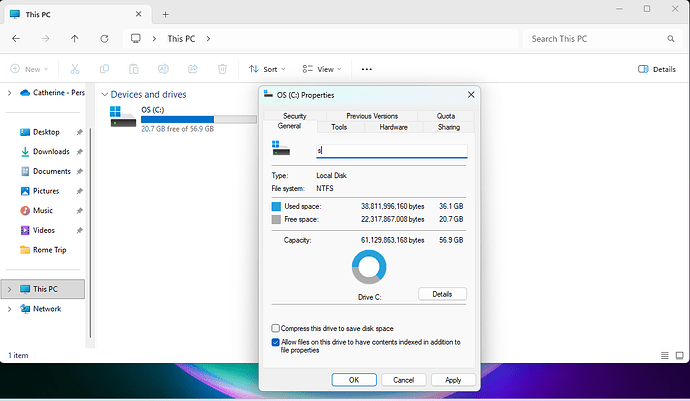Image resolution: width=690 pixels, height=401 pixels.
Task: Unpin Desktop using its pin icon
Action: (x=80, y=132)
